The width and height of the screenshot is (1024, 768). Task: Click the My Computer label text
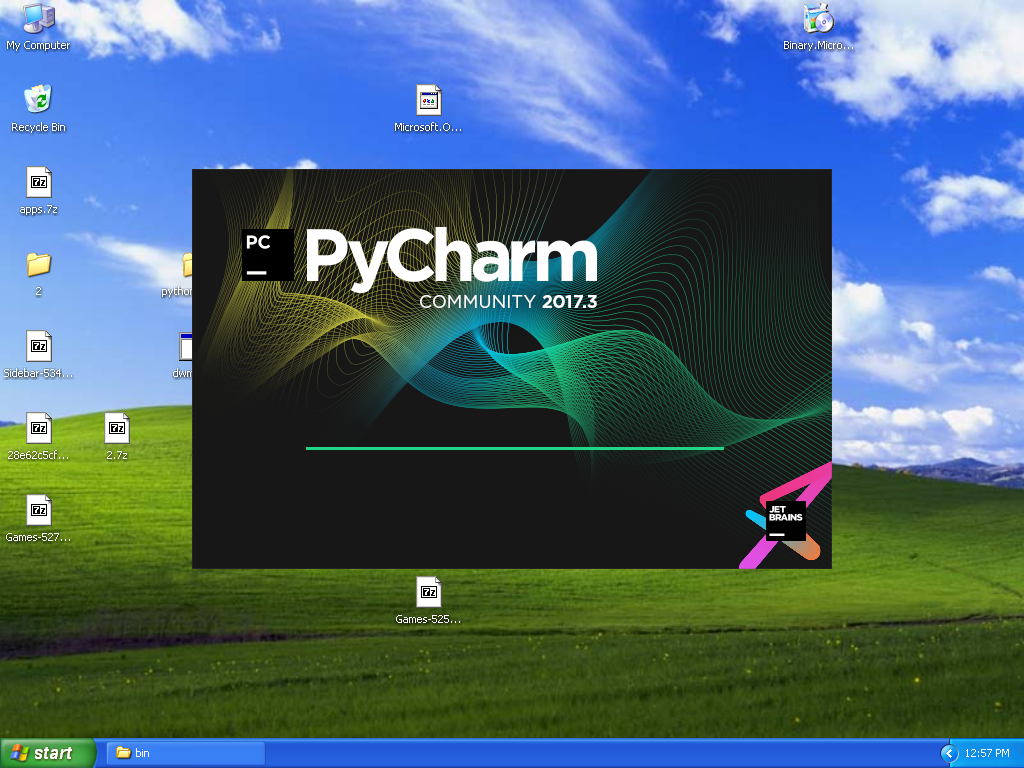[38, 45]
